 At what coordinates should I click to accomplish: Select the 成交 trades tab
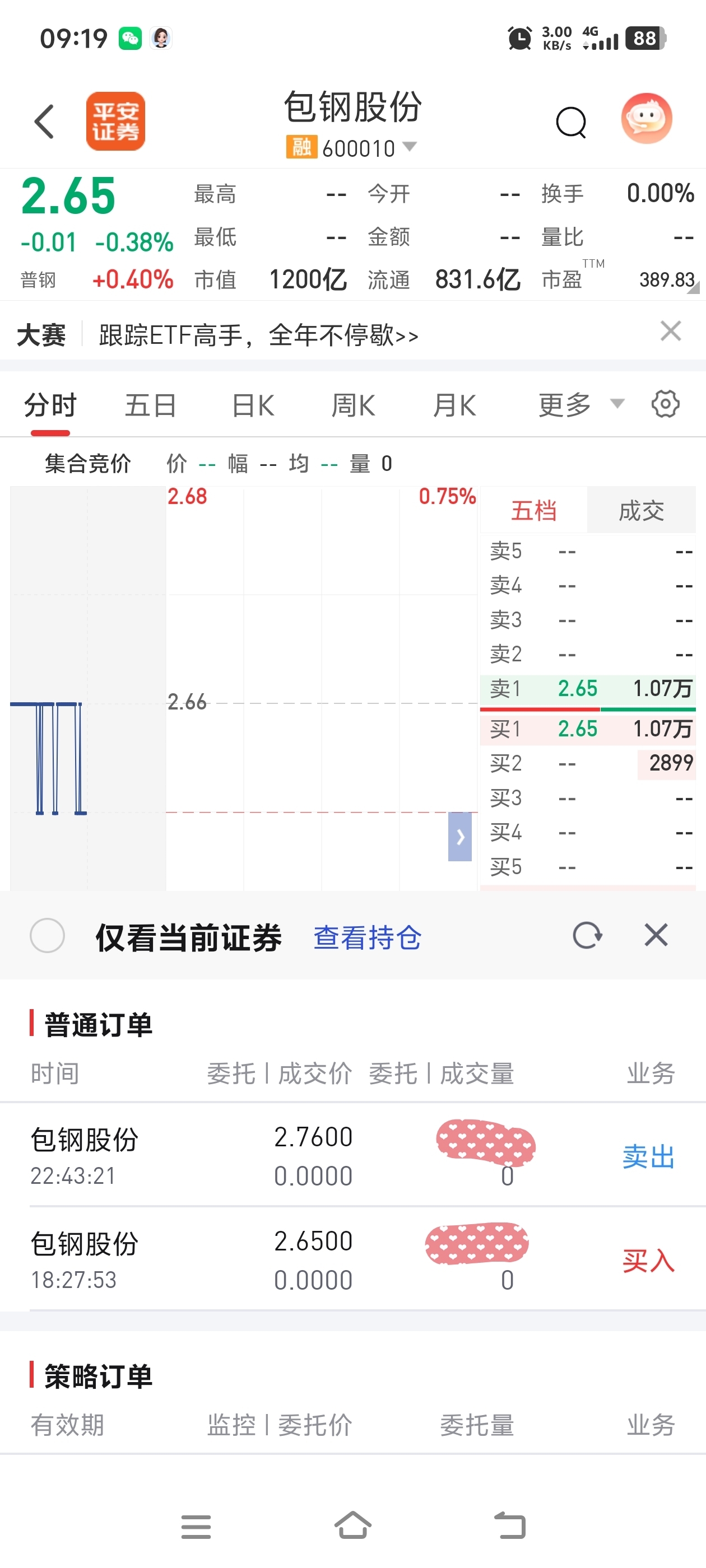coord(642,510)
